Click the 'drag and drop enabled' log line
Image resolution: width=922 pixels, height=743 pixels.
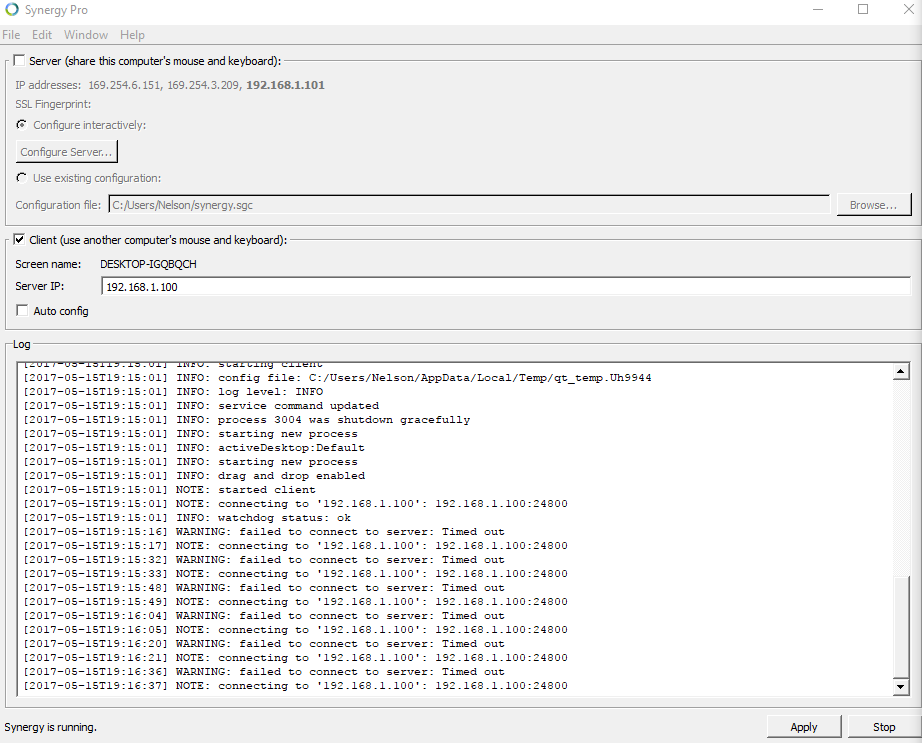(194, 476)
